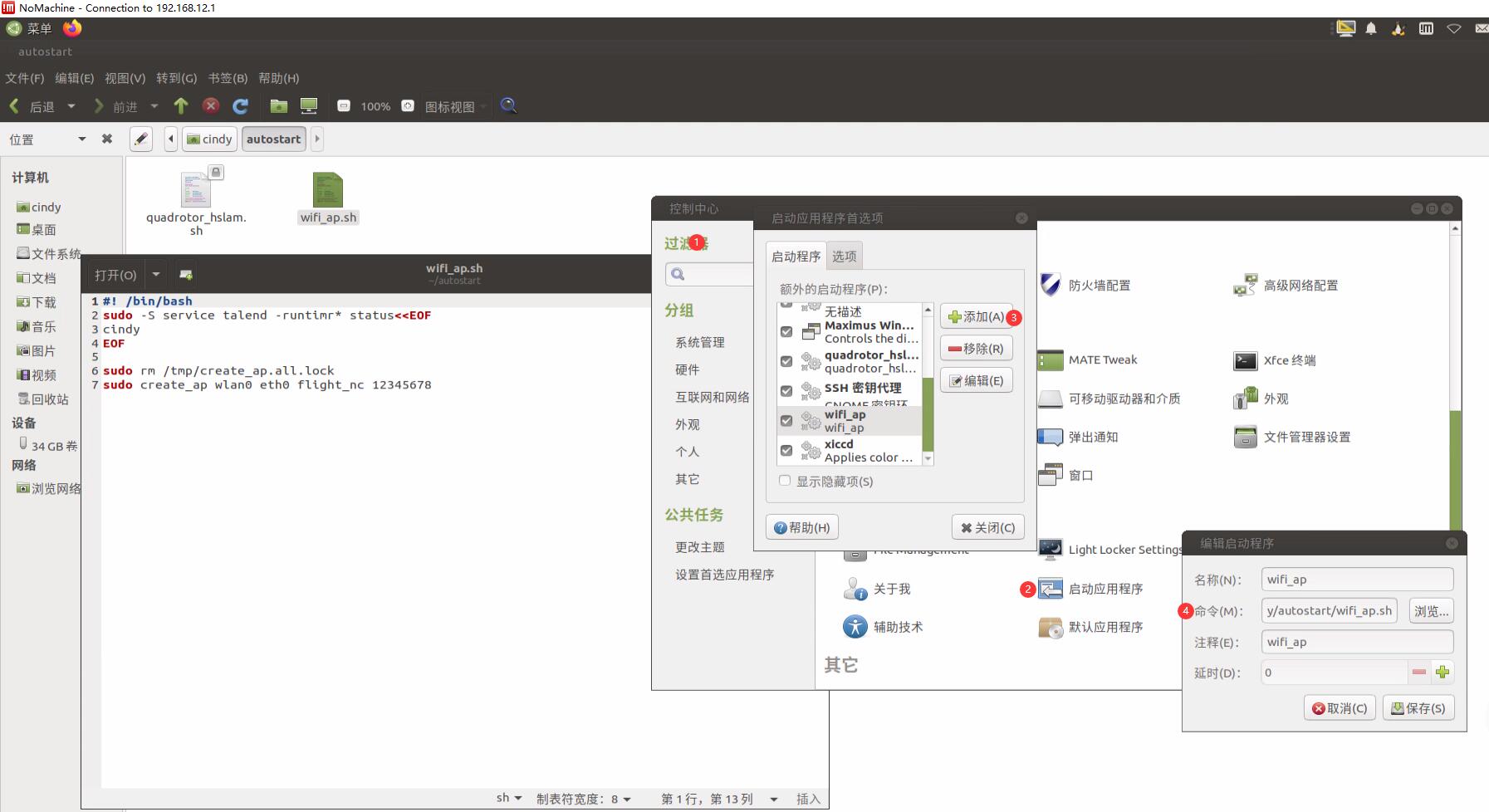1489x812 pixels.
Task: Click Control Center filter search box
Action: pyautogui.click(x=709, y=274)
